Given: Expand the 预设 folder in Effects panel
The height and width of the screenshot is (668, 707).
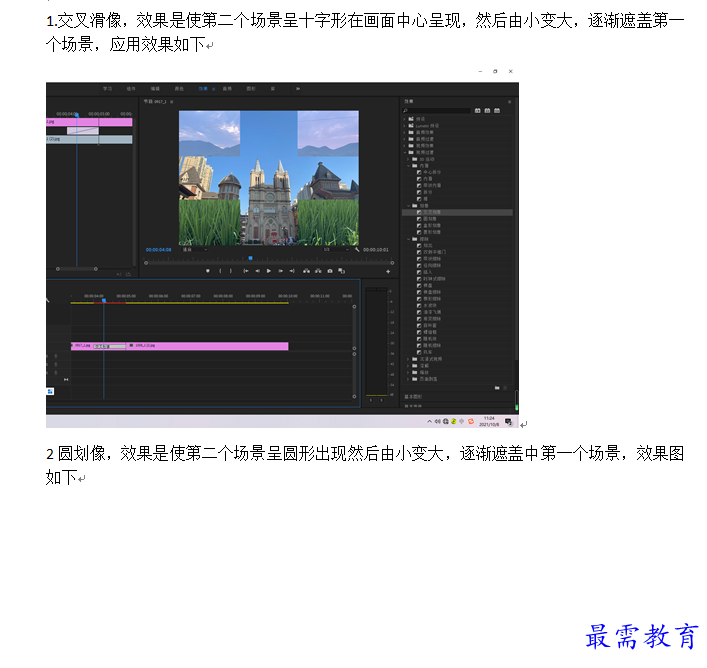Looking at the screenshot, I should [404, 119].
